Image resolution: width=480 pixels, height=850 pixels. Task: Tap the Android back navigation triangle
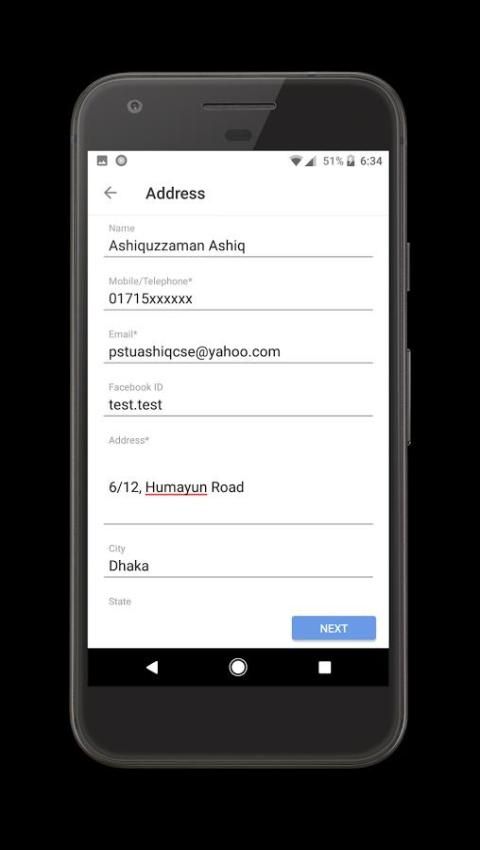click(152, 667)
